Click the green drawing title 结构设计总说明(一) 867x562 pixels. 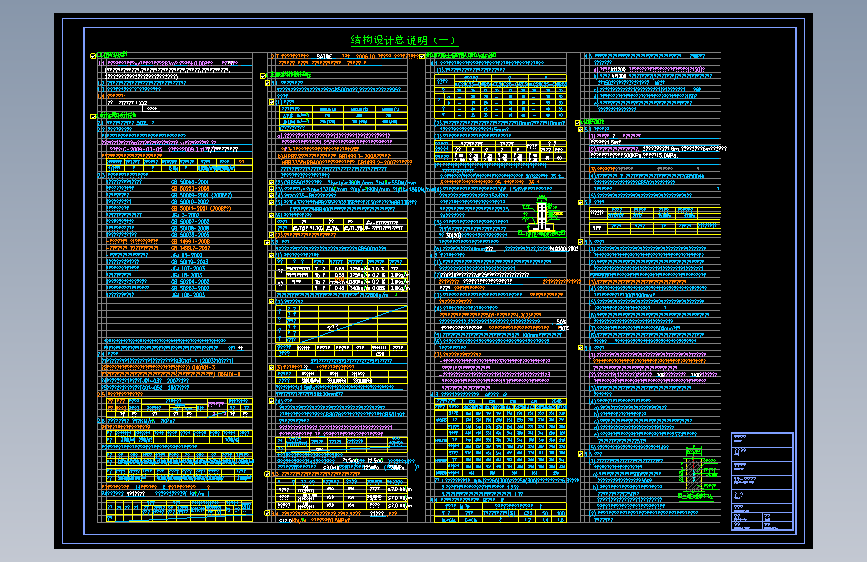point(404,40)
